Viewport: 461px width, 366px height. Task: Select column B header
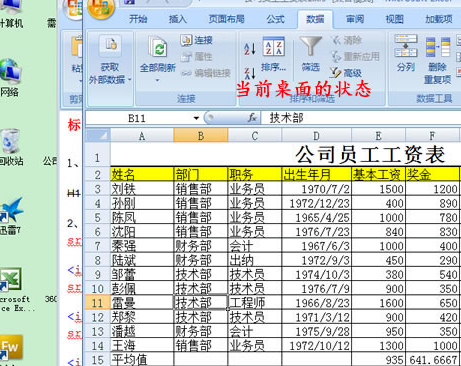click(201, 136)
